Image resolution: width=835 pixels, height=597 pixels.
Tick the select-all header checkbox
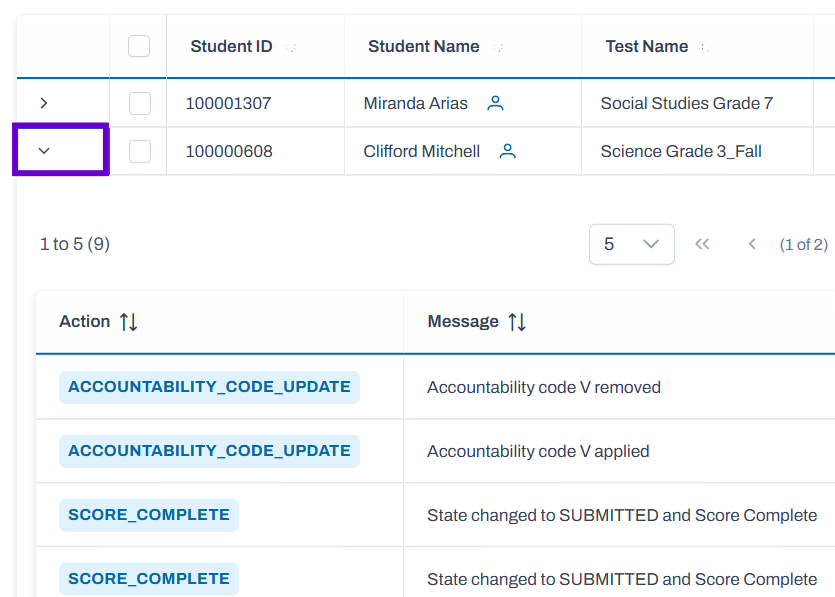pyautogui.click(x=139, y=46)
